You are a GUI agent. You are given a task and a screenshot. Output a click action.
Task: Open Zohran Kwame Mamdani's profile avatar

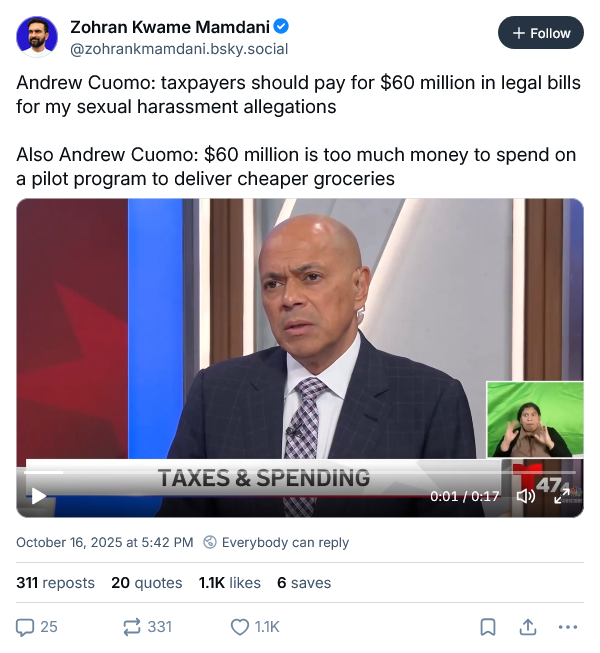tap(37, 37)
